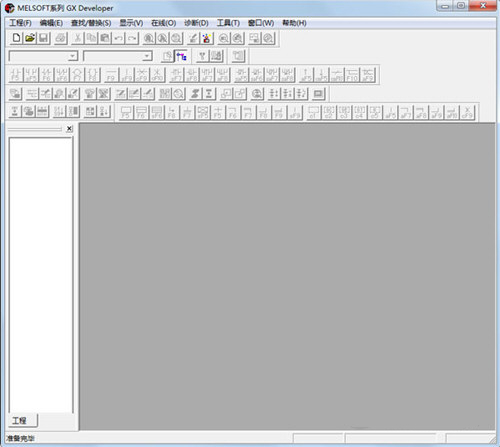Viewport: 500px width, 447px height.
Task: Click the status bar text in the bottom-left corner
Action: point(20,438)
